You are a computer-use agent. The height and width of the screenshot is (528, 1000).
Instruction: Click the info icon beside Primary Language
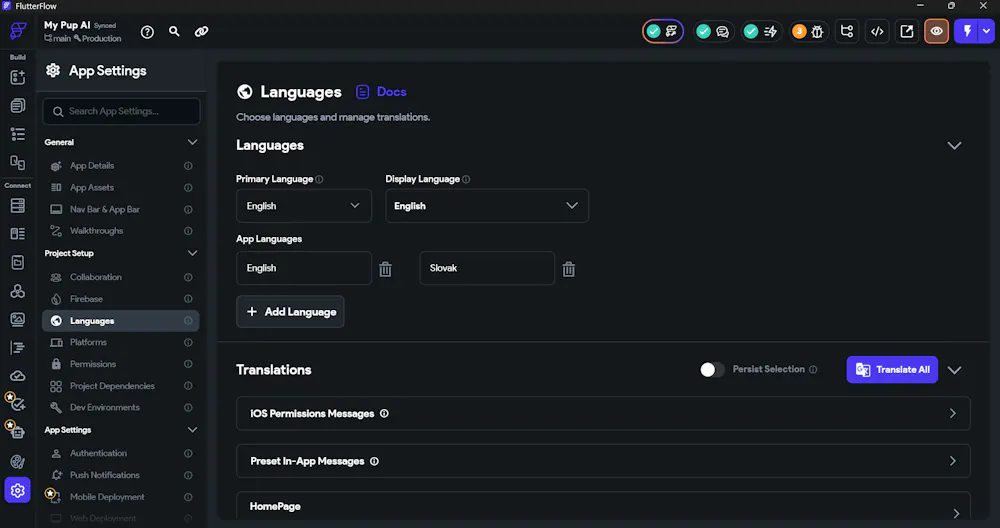pyautogui.click(x=319, y=179)
